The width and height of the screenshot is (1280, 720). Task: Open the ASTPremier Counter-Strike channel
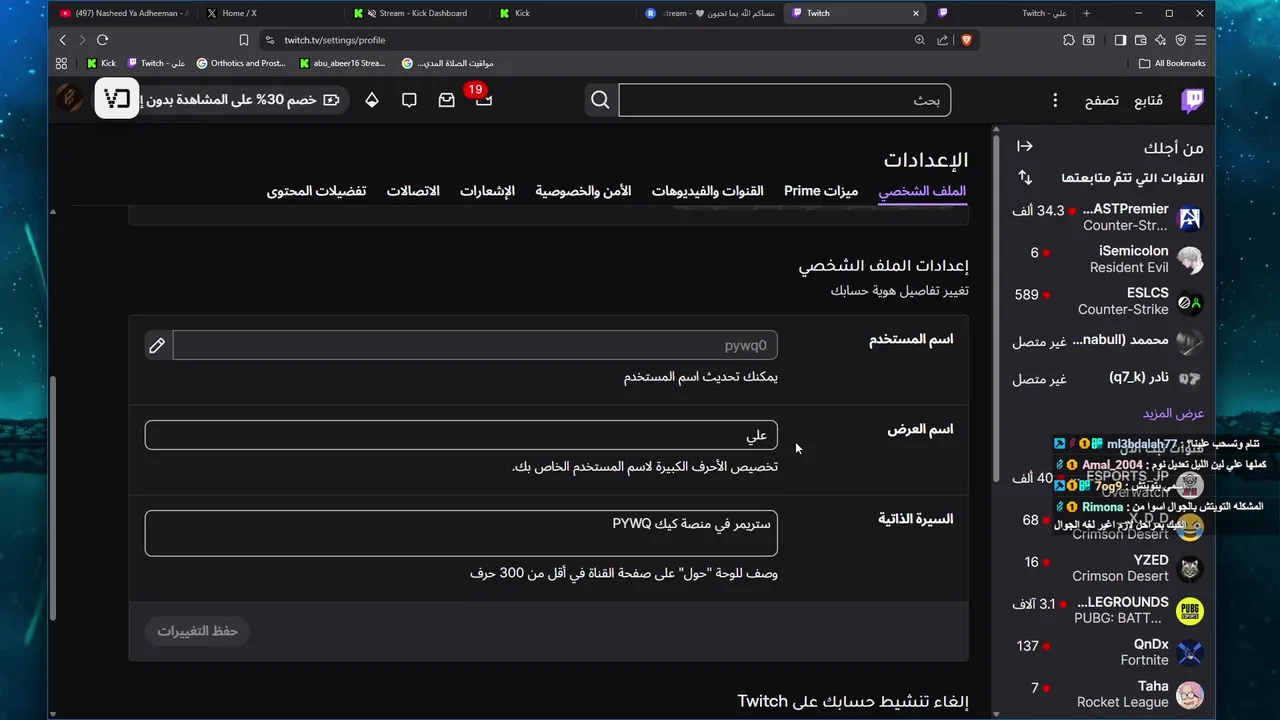click(x=1106, y=217)
